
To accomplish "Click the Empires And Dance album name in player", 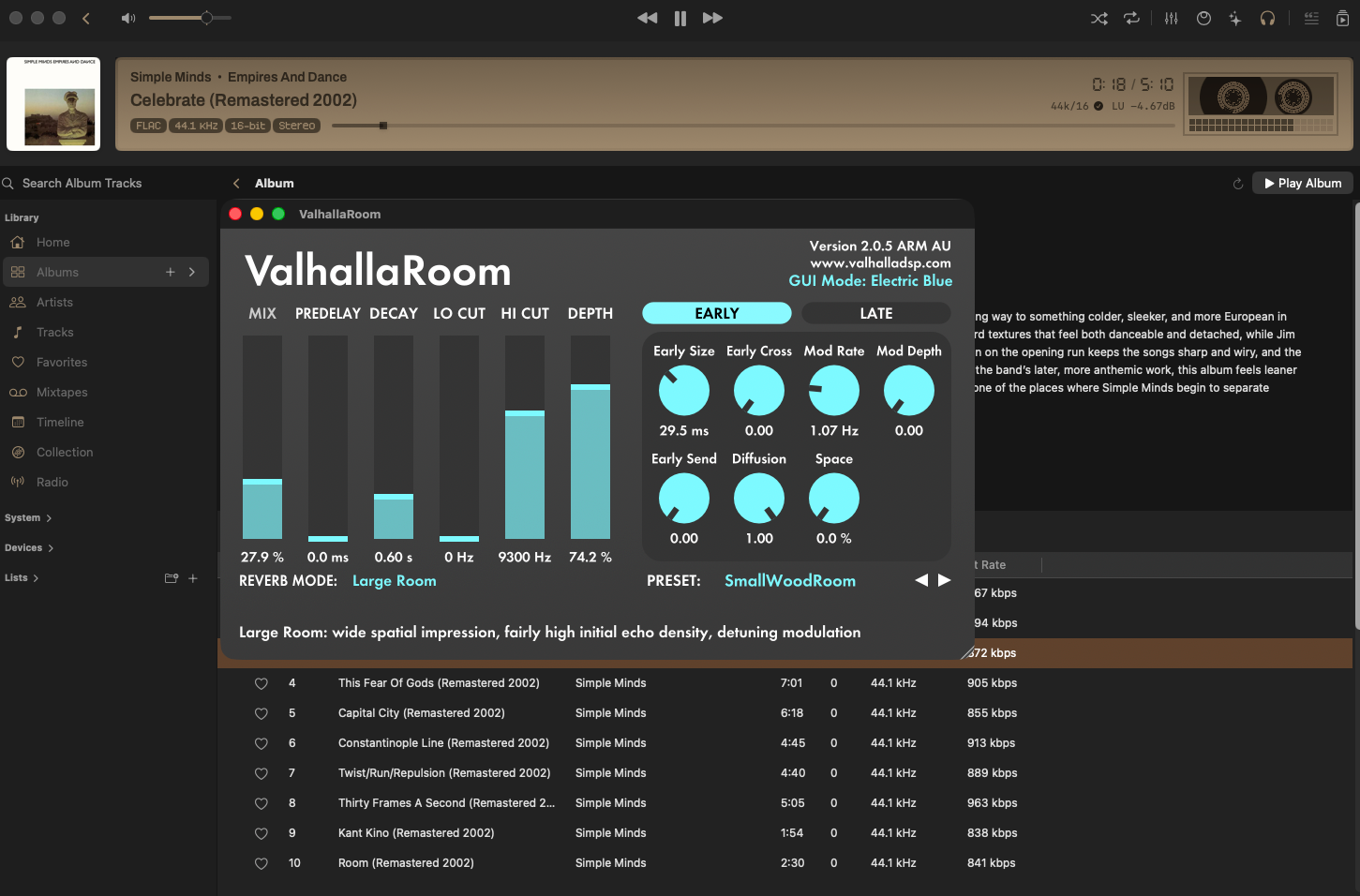I will coord(287,77).
